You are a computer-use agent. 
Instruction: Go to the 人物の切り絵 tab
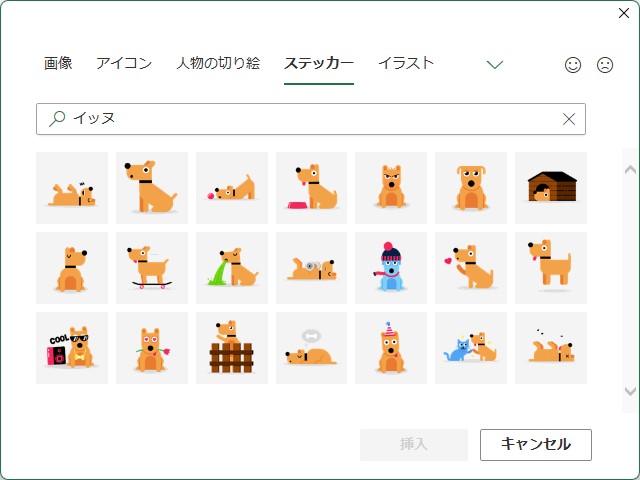click(x=218, y=63)
